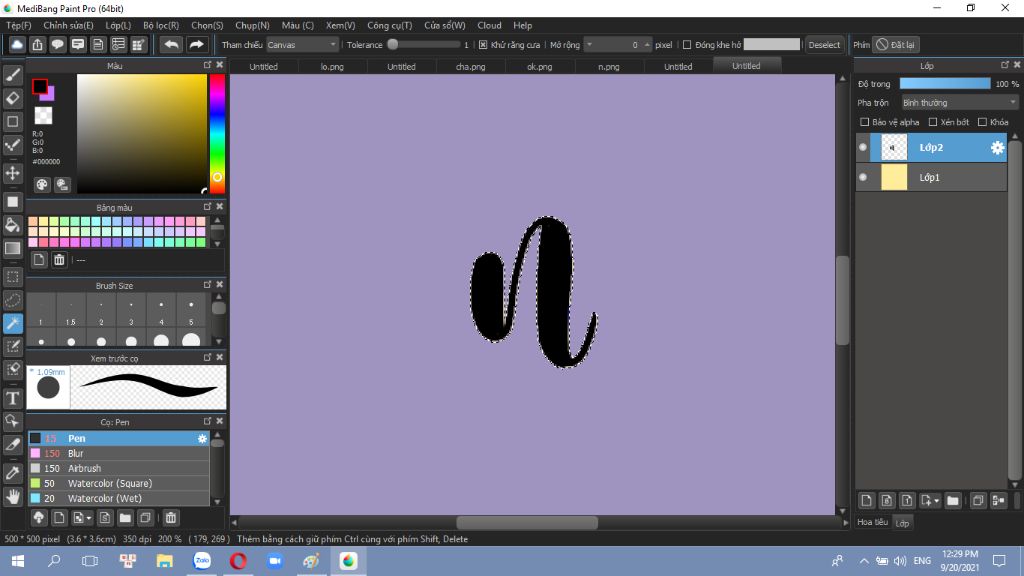Select the Lasso tool
Viewport: 1024px width, 576px height.
(x=12, y=300)
